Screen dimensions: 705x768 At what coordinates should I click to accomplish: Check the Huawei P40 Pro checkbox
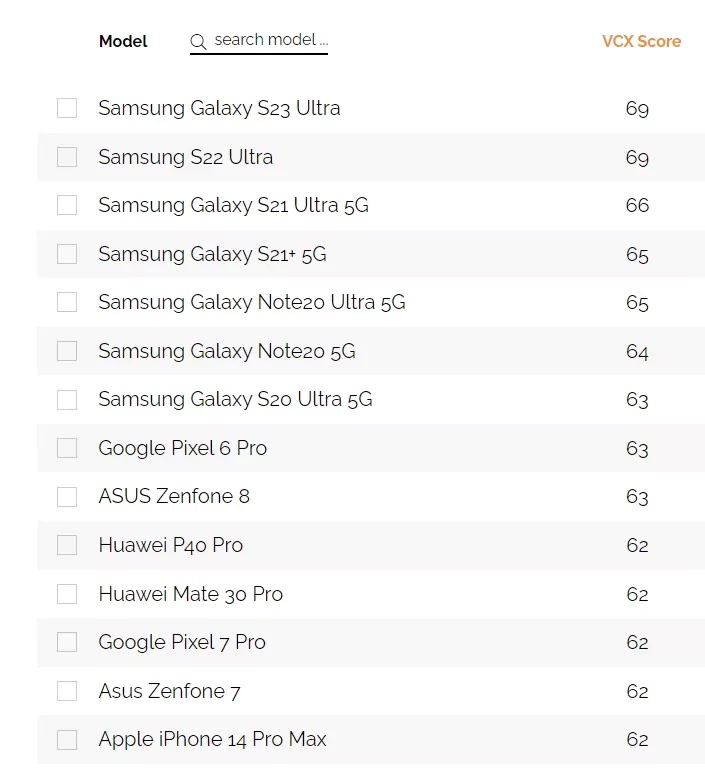pyautogui.click(x=67, y=545)
